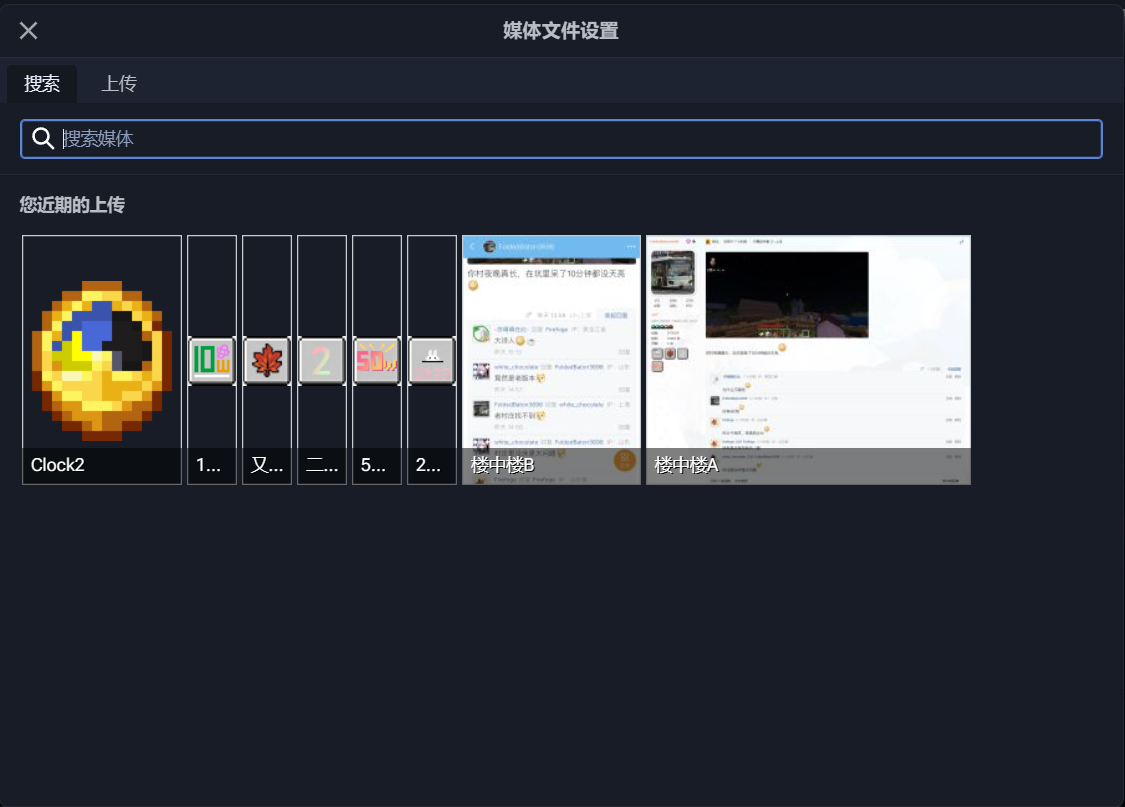The width and height of the screenshot is (1125, 807).
Task: Click the 楼中楼B caption text
Action: [x=502, y=465]
